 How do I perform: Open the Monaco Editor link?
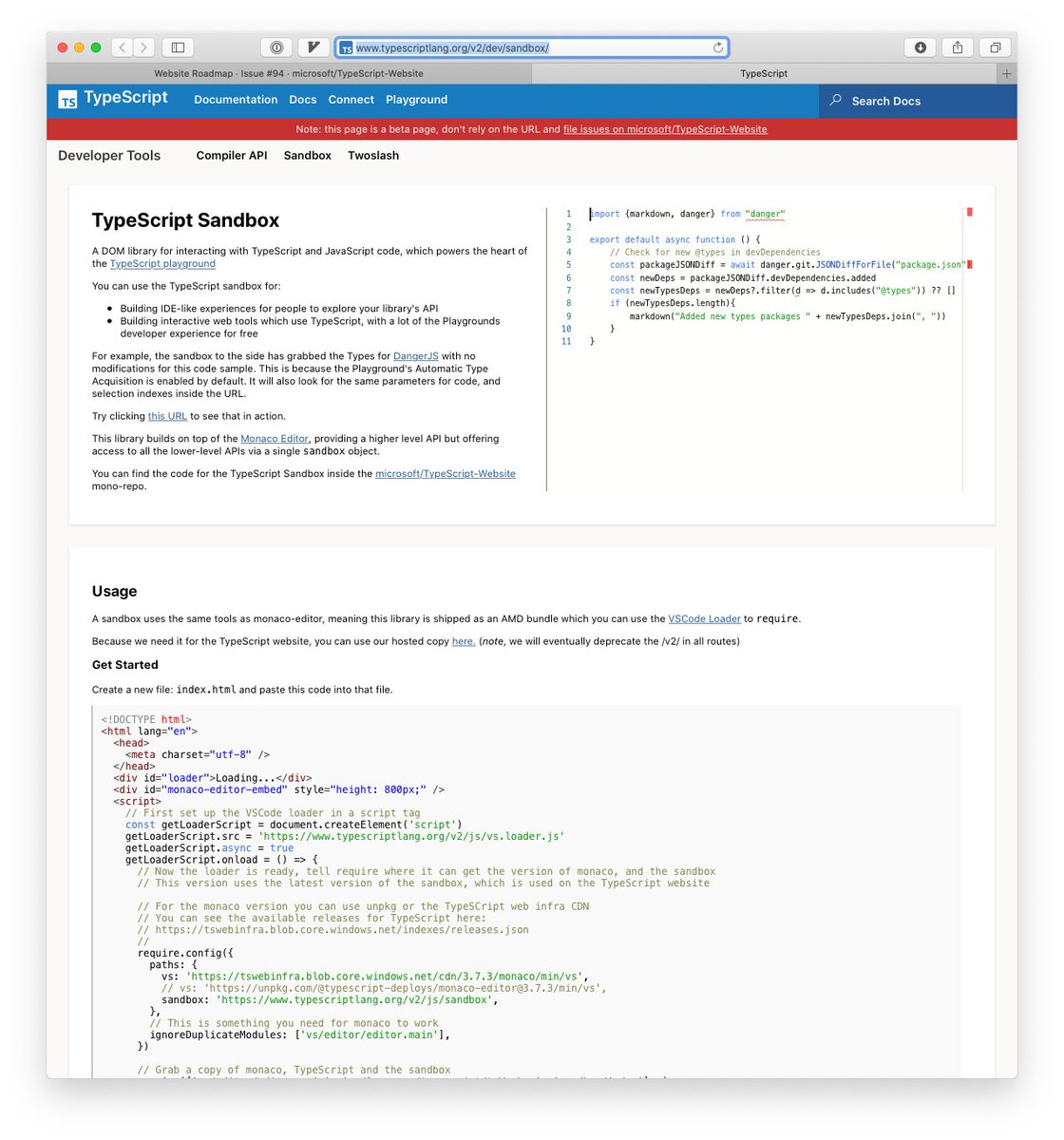(275, 439)
